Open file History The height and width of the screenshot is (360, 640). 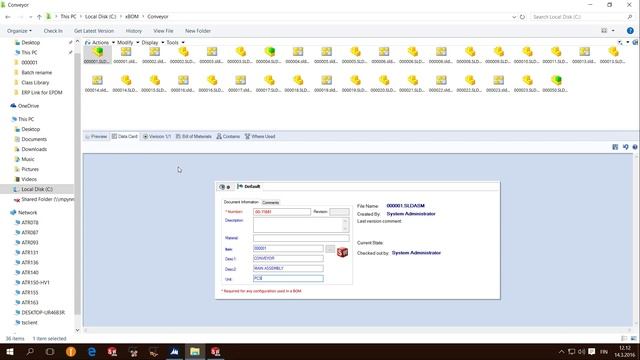[x=133, y=31]
